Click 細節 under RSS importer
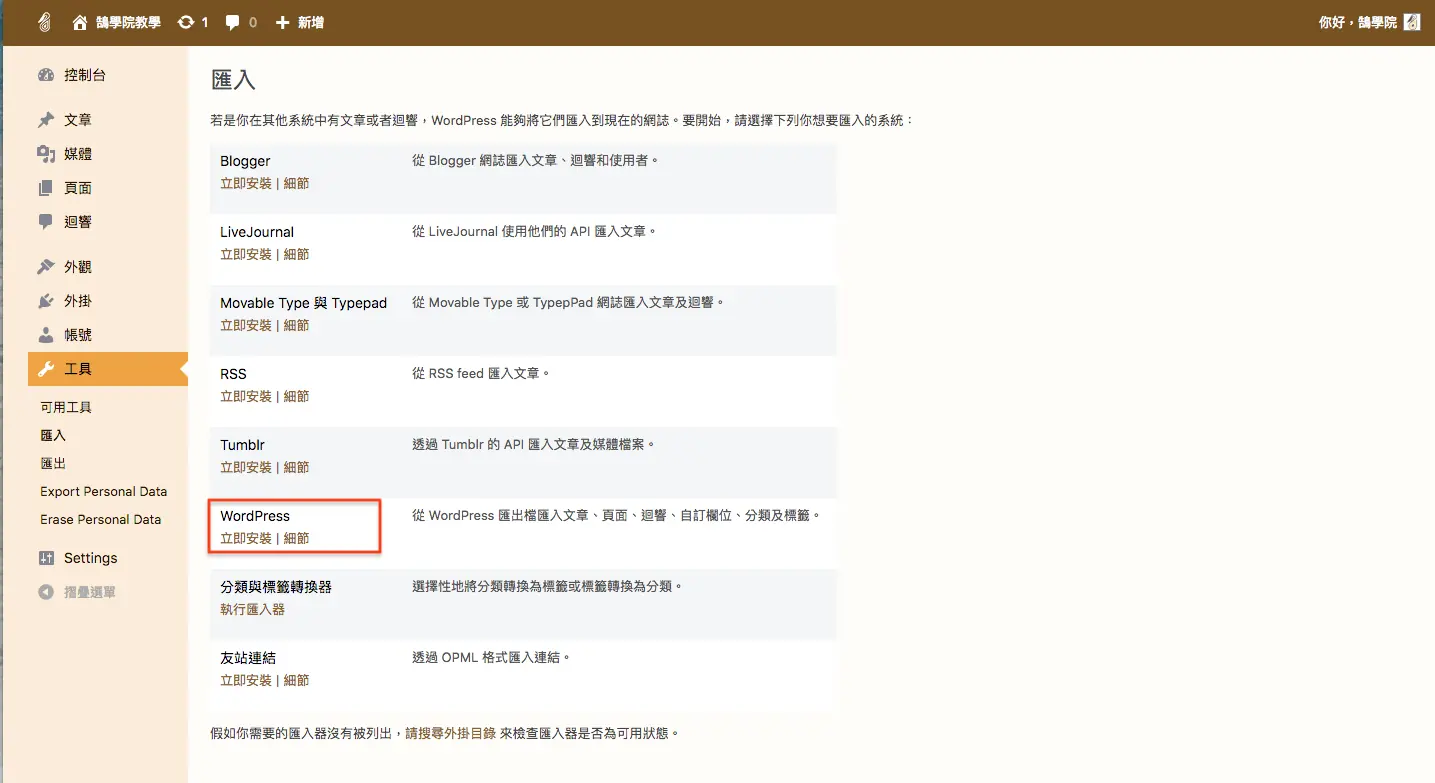The width and height of the screenshot is (1435, 783). pos(297,397)
